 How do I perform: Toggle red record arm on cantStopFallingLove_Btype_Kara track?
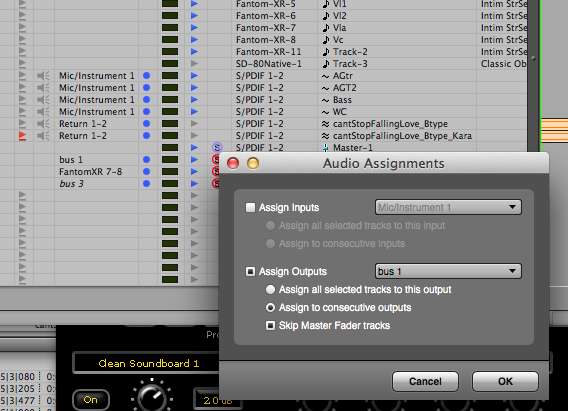(x=22, y=136)
